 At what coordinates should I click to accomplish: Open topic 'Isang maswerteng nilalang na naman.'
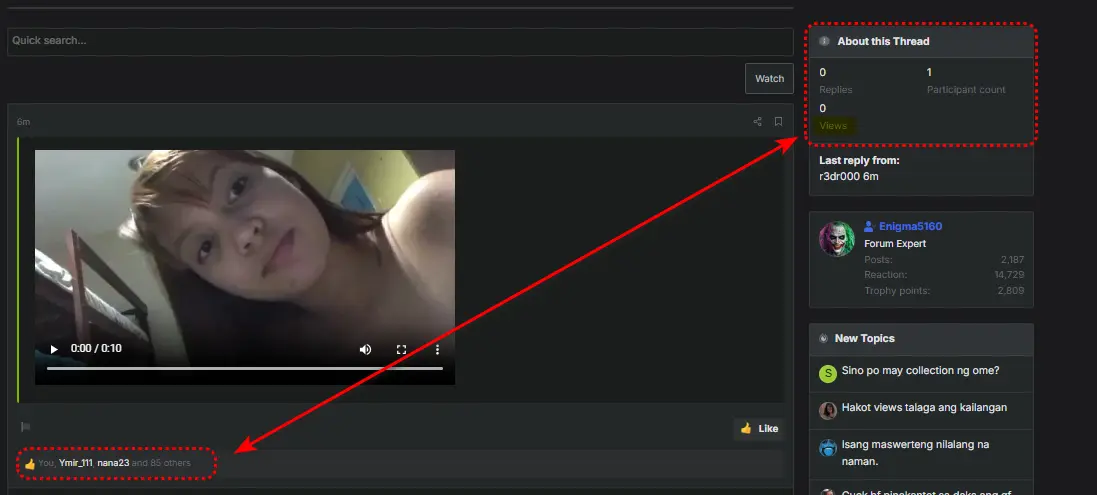point(915,452)
